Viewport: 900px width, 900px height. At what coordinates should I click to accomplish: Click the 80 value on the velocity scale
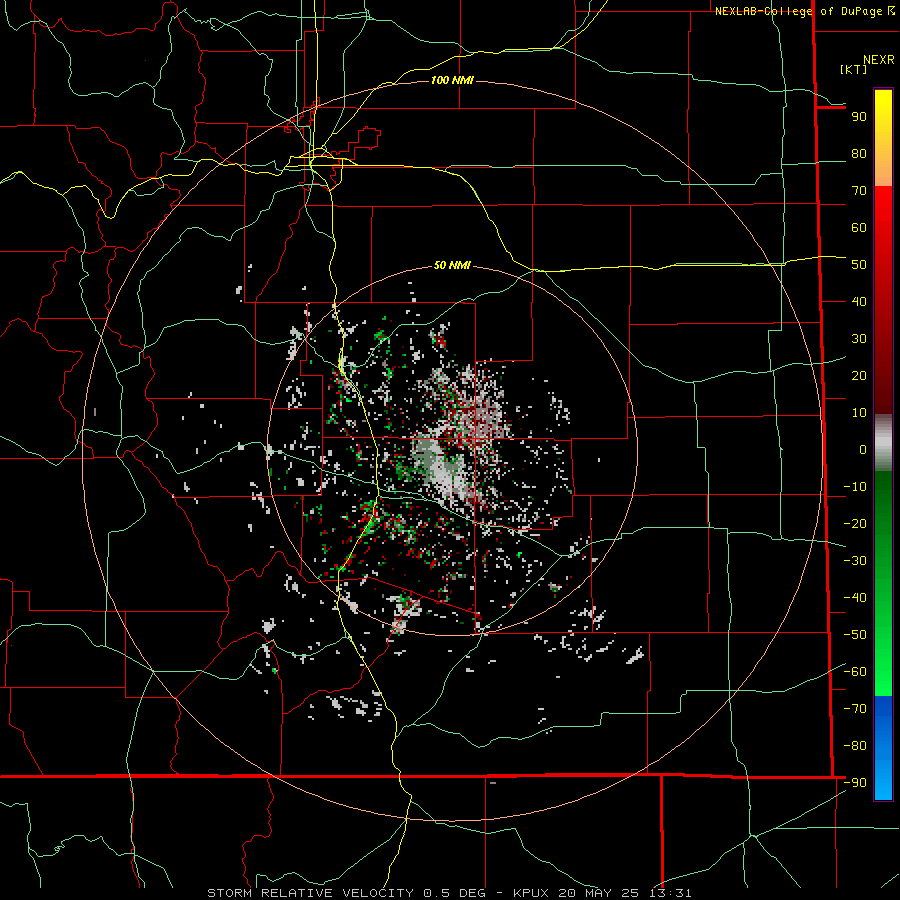859,154
